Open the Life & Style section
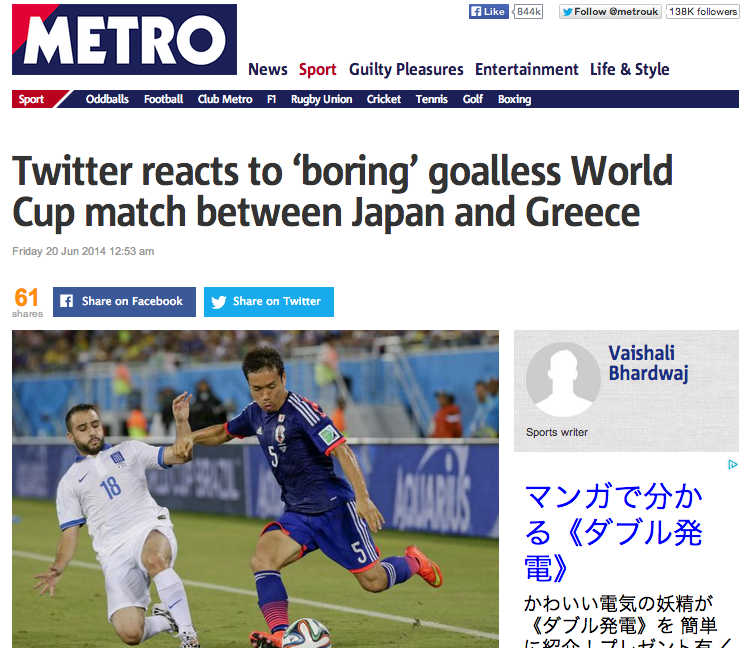The height and width of the screenshot is (648, 754). coord(630,69)
